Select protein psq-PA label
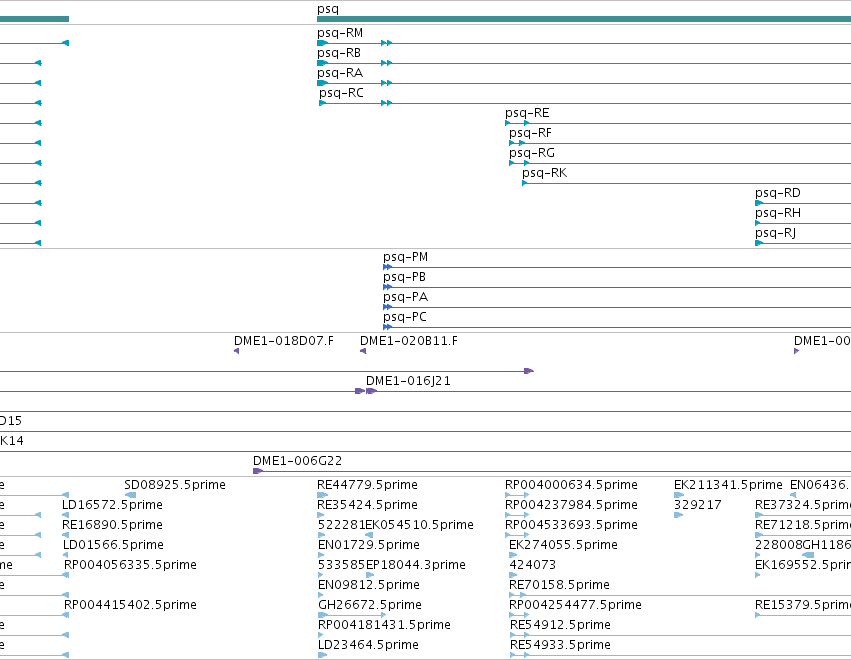Viewport: 851px width, 660px height. (x=405, y=297)
